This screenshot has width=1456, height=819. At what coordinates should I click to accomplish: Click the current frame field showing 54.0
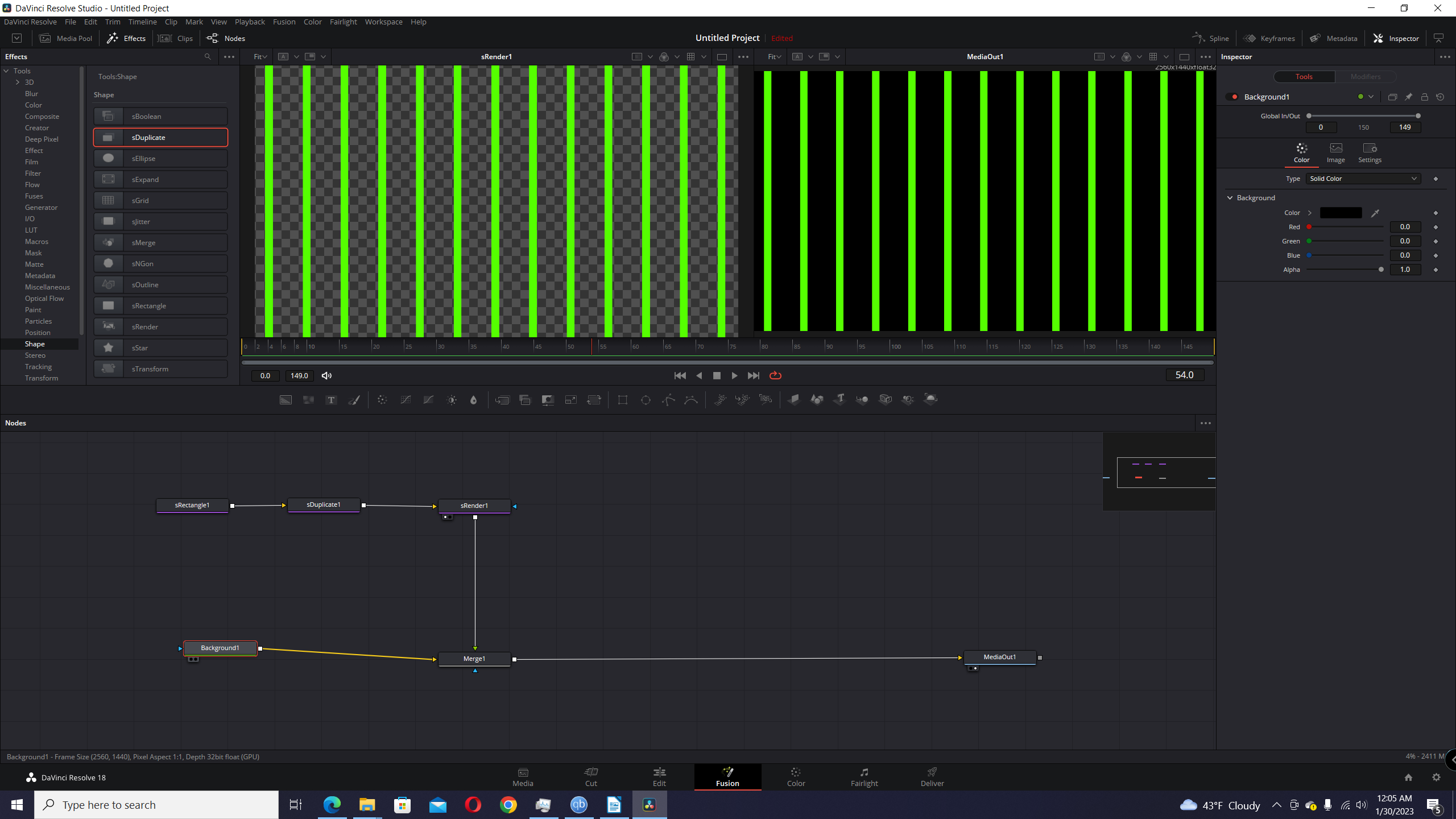1184,375
